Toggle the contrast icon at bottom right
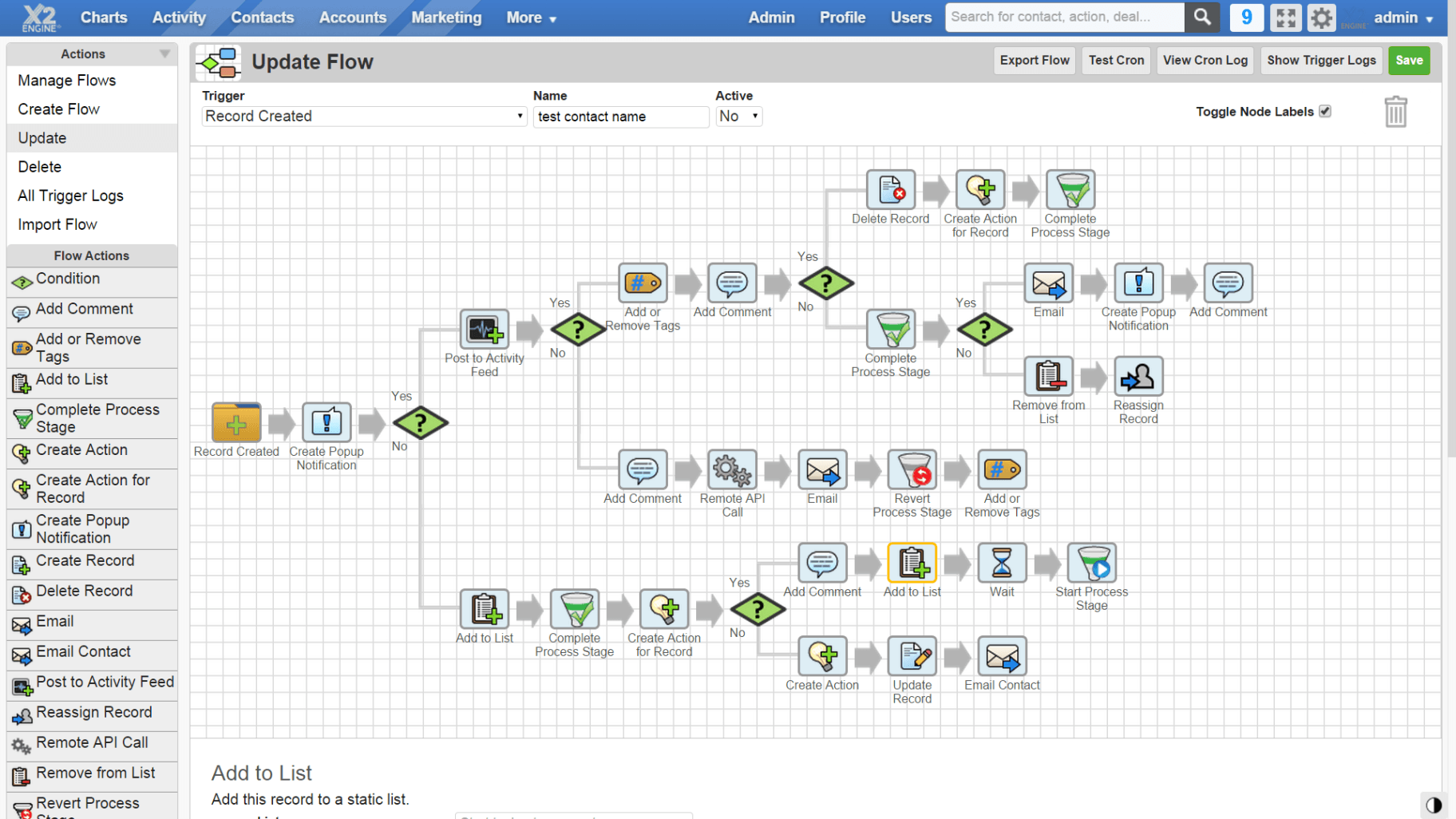 (1433, 805)
